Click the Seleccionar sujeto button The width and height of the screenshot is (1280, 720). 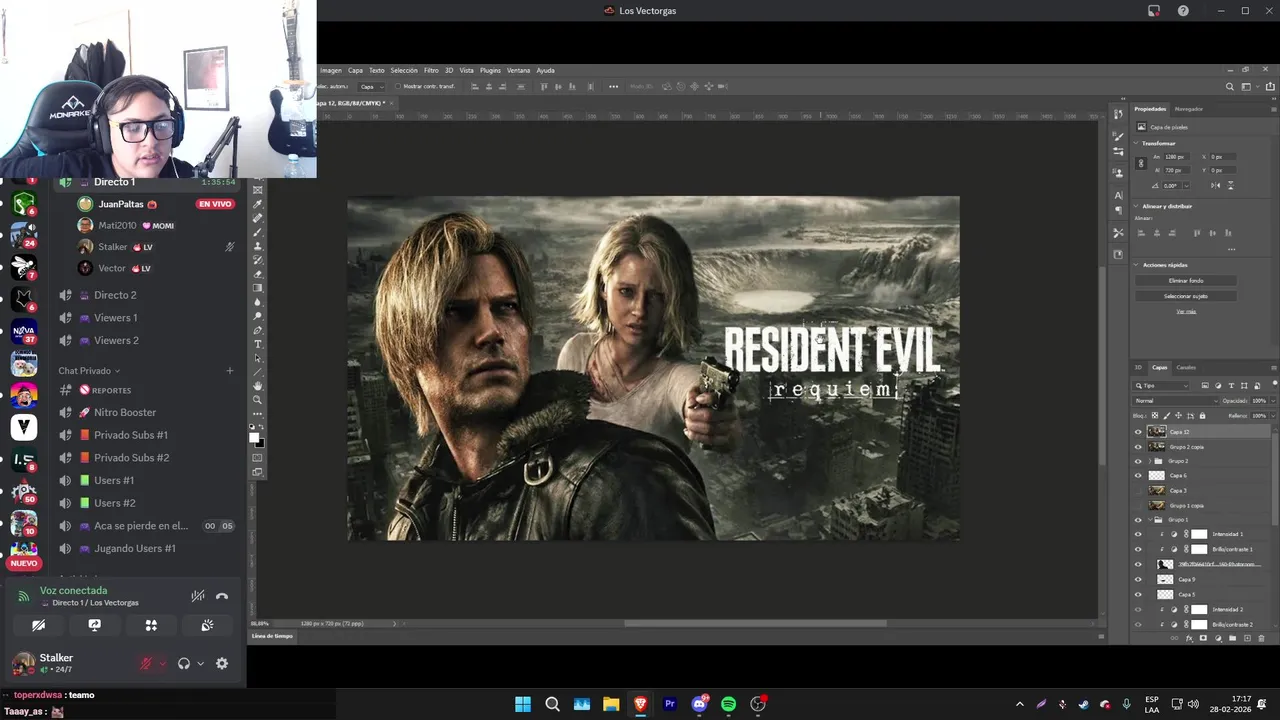(x=1186, y=296)
